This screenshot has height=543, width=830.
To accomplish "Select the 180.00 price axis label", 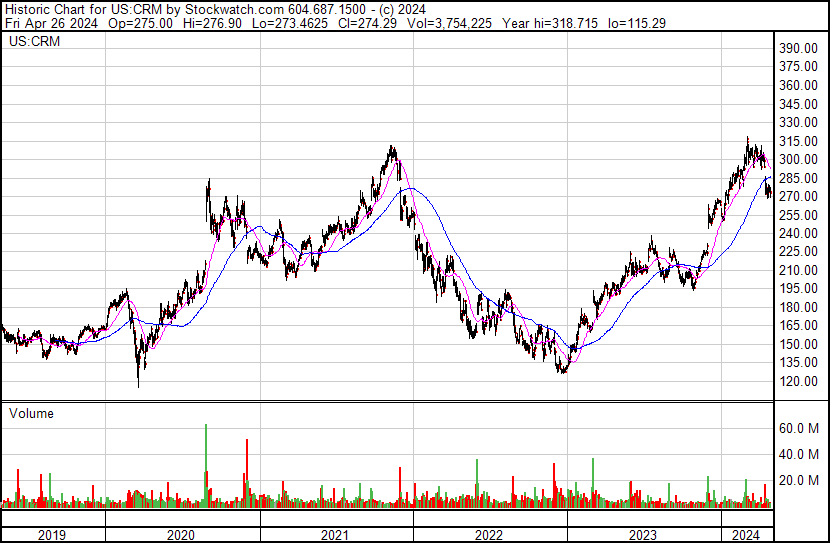I will [798, 307].
